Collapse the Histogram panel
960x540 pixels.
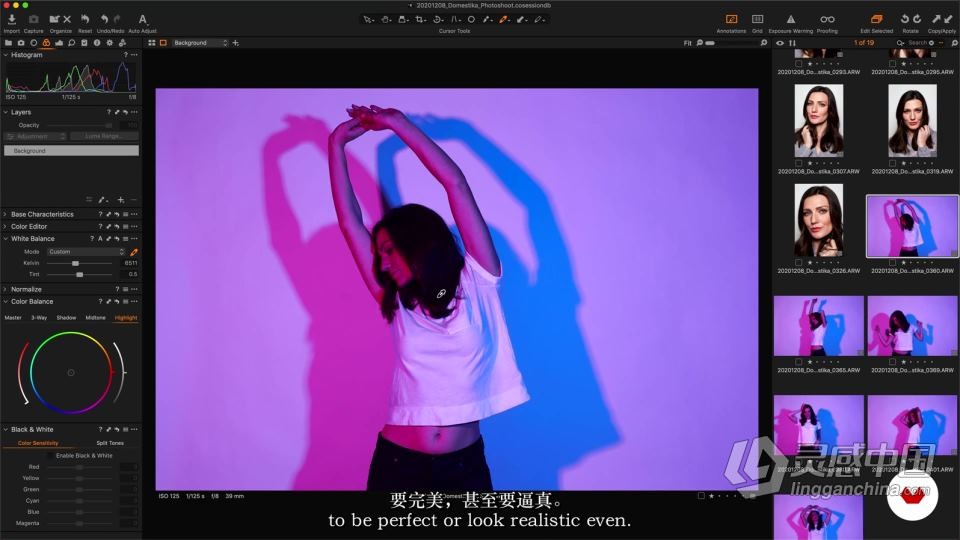coord(6,55)
